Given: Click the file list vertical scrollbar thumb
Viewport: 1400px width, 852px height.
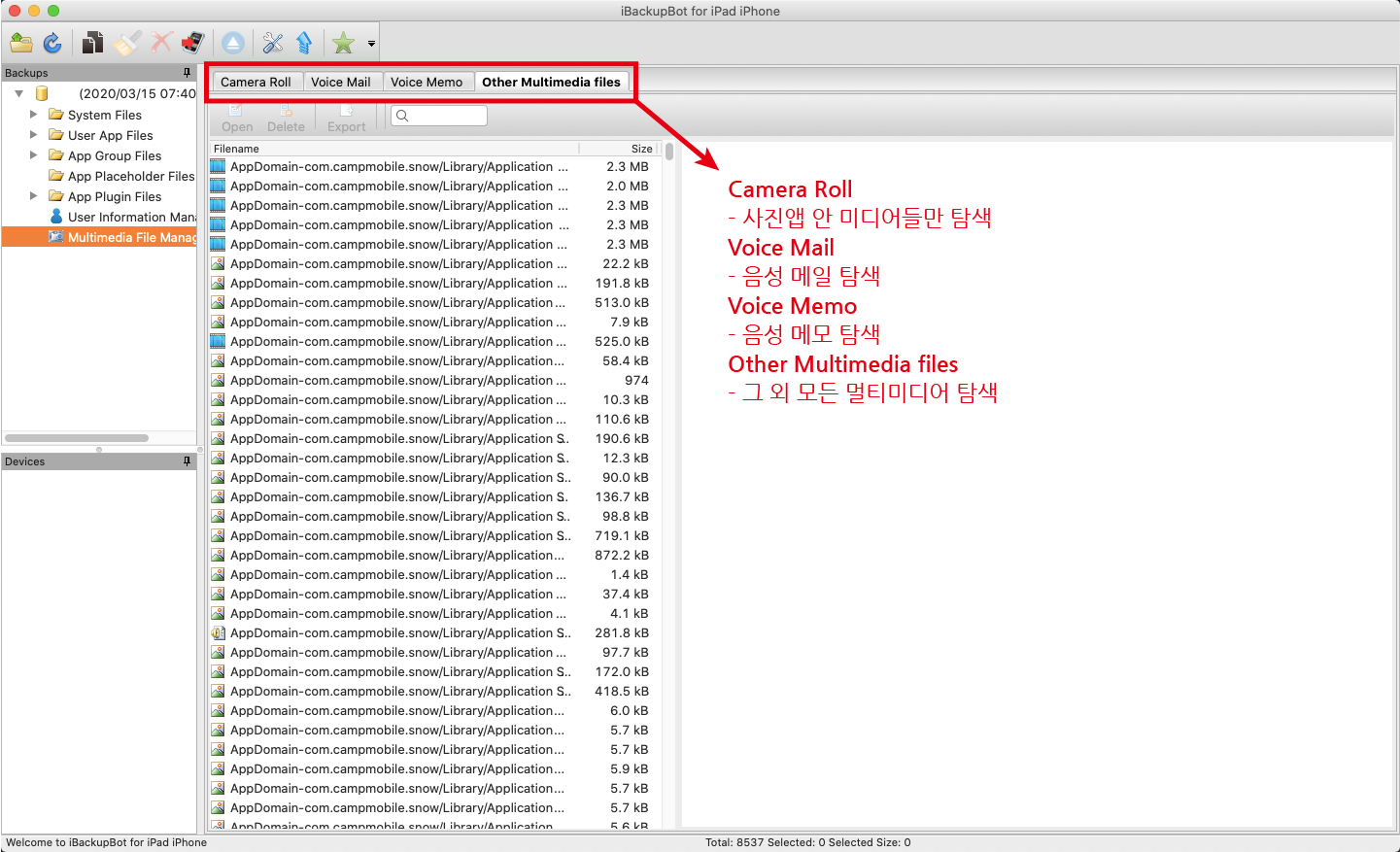Looking at the screenshot, I should pos(669,153).
